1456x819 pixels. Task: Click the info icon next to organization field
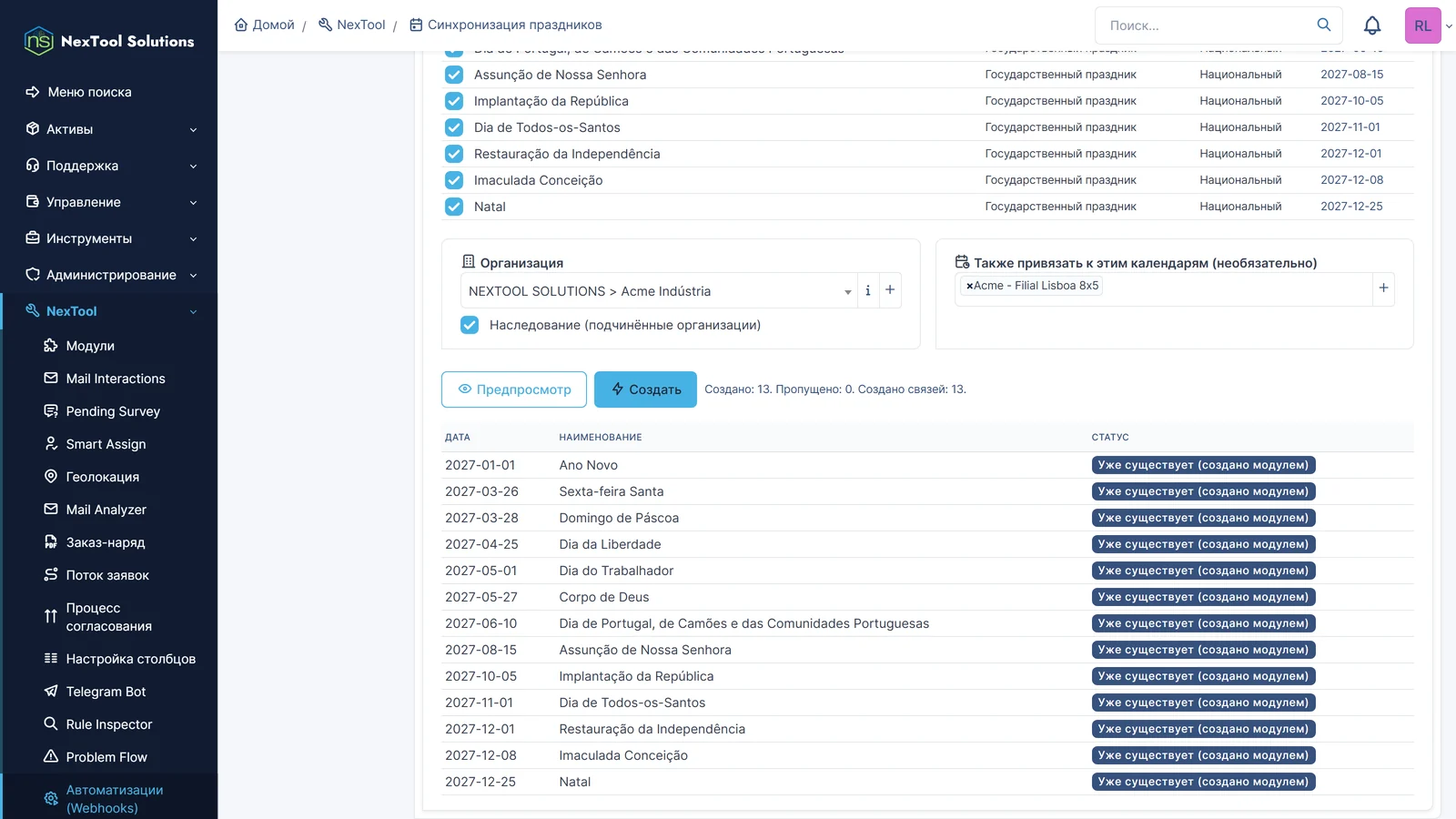point(868,290)
